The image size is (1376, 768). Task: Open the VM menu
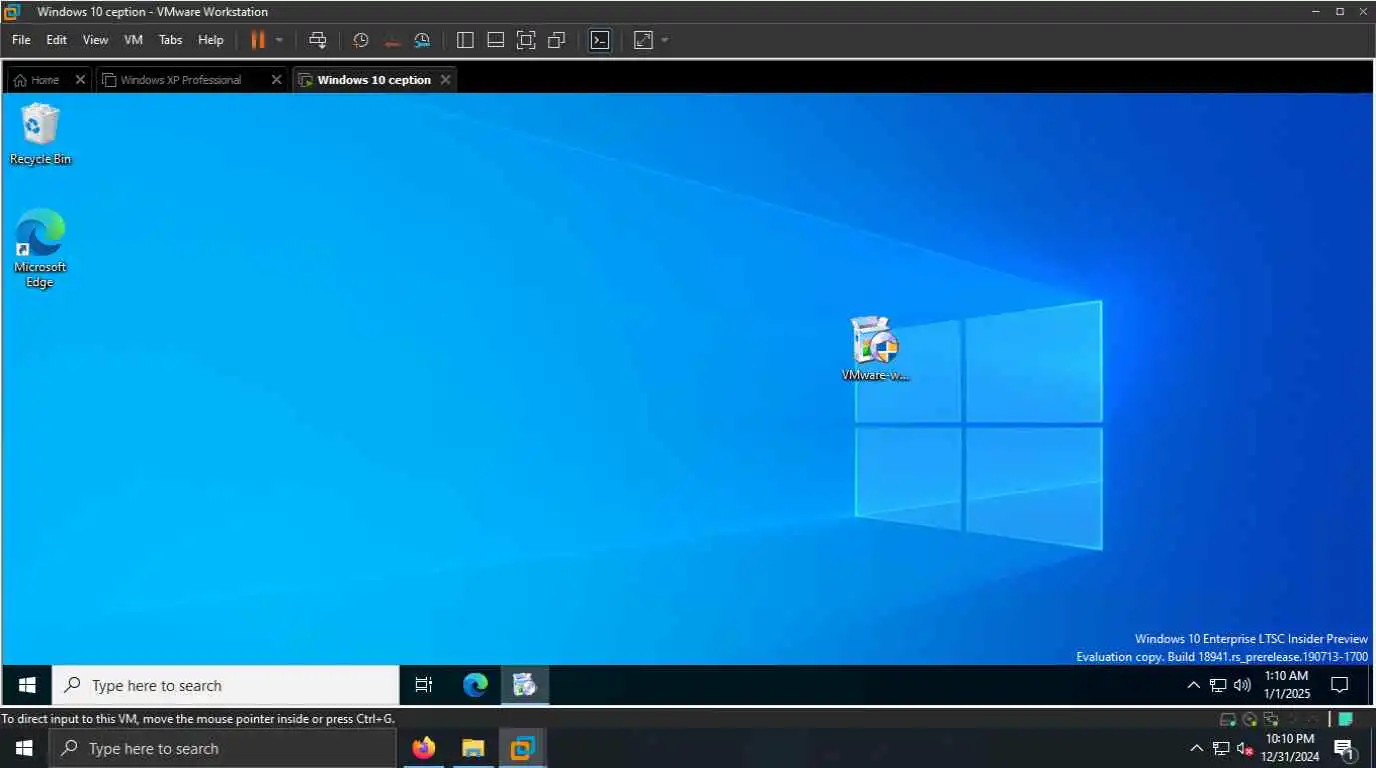coord(133,40)
